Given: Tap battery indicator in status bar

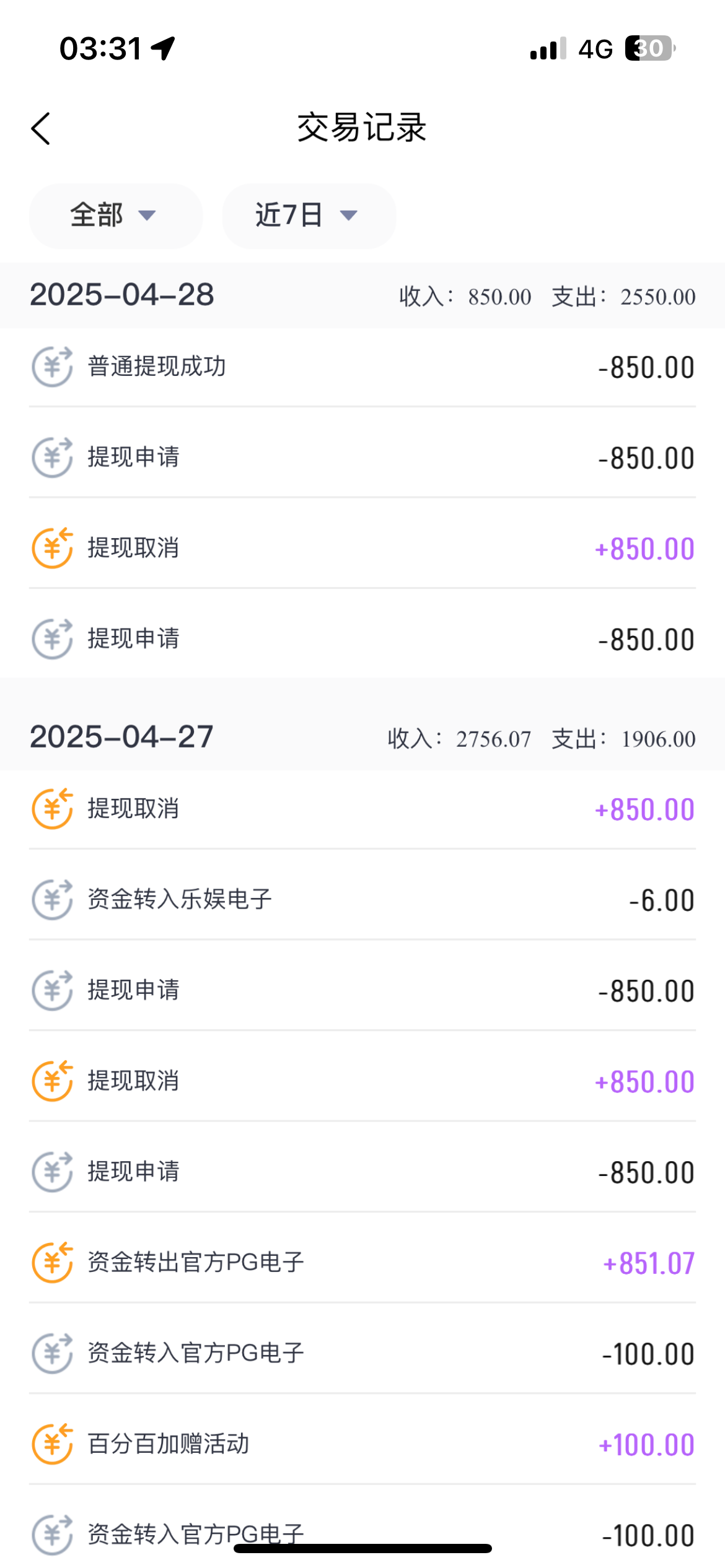Looking at the screenshot, I should [649, 48].
